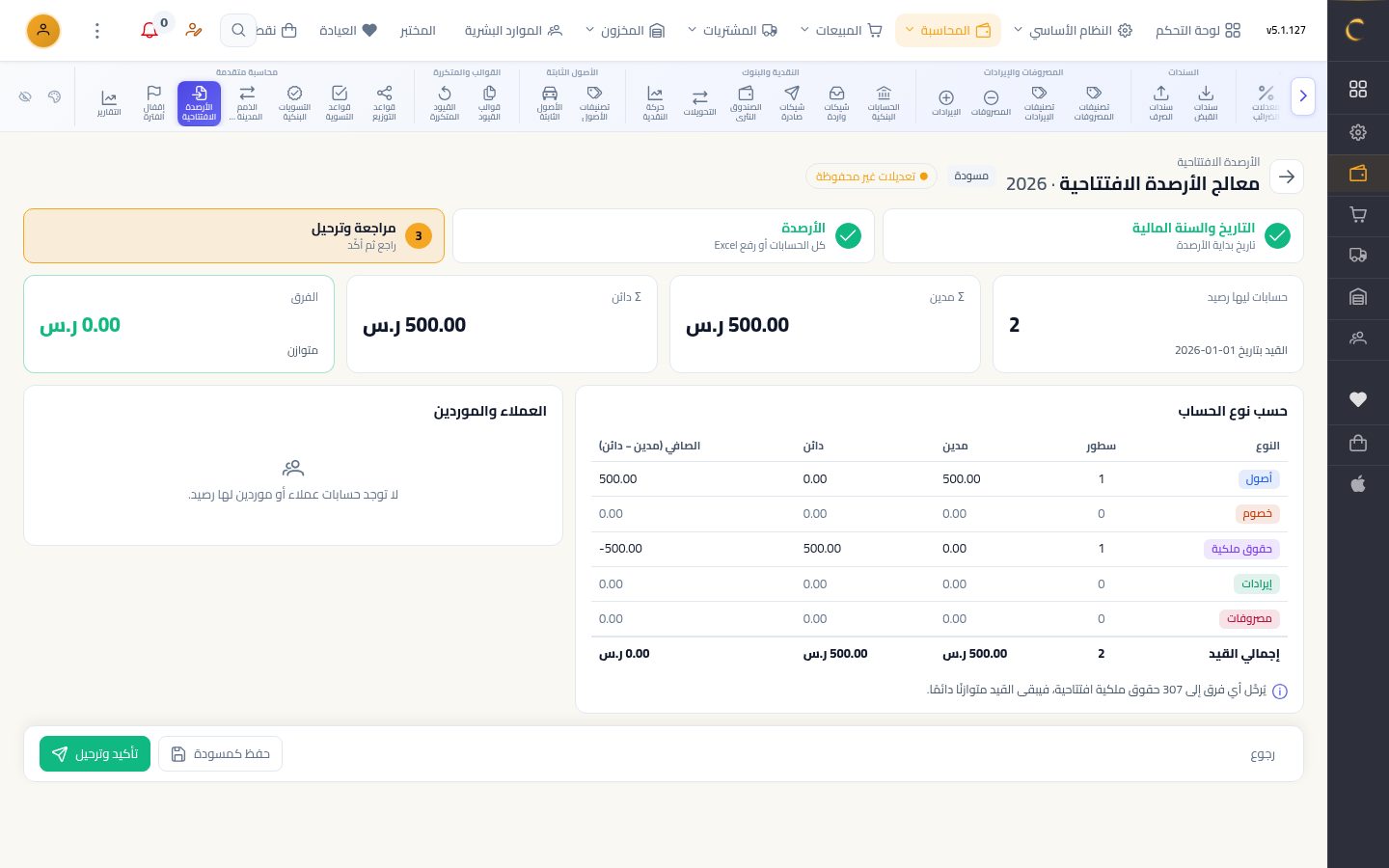The width and height of the screenshot is (1389, 868).
Task: Open the Bank Accounts (الحسابات البنكية) toolbar icon
Action: click(x=884, y=102)
